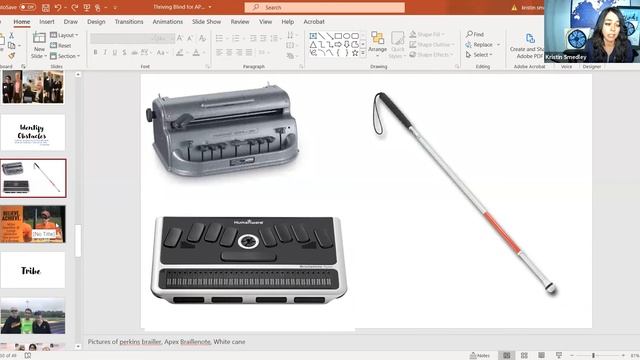Decrease font size
The image size is (640, 360).
point(190,38)
